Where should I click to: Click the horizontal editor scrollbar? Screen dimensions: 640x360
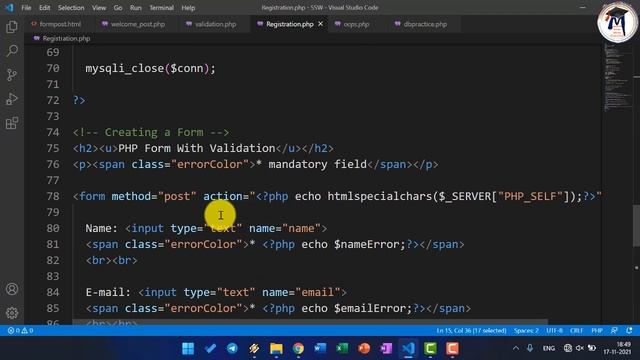coord(310,322)
